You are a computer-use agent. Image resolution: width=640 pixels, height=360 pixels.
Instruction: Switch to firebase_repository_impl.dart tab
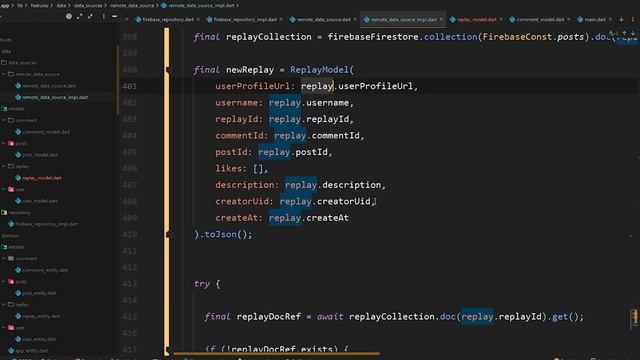point(245,20)
